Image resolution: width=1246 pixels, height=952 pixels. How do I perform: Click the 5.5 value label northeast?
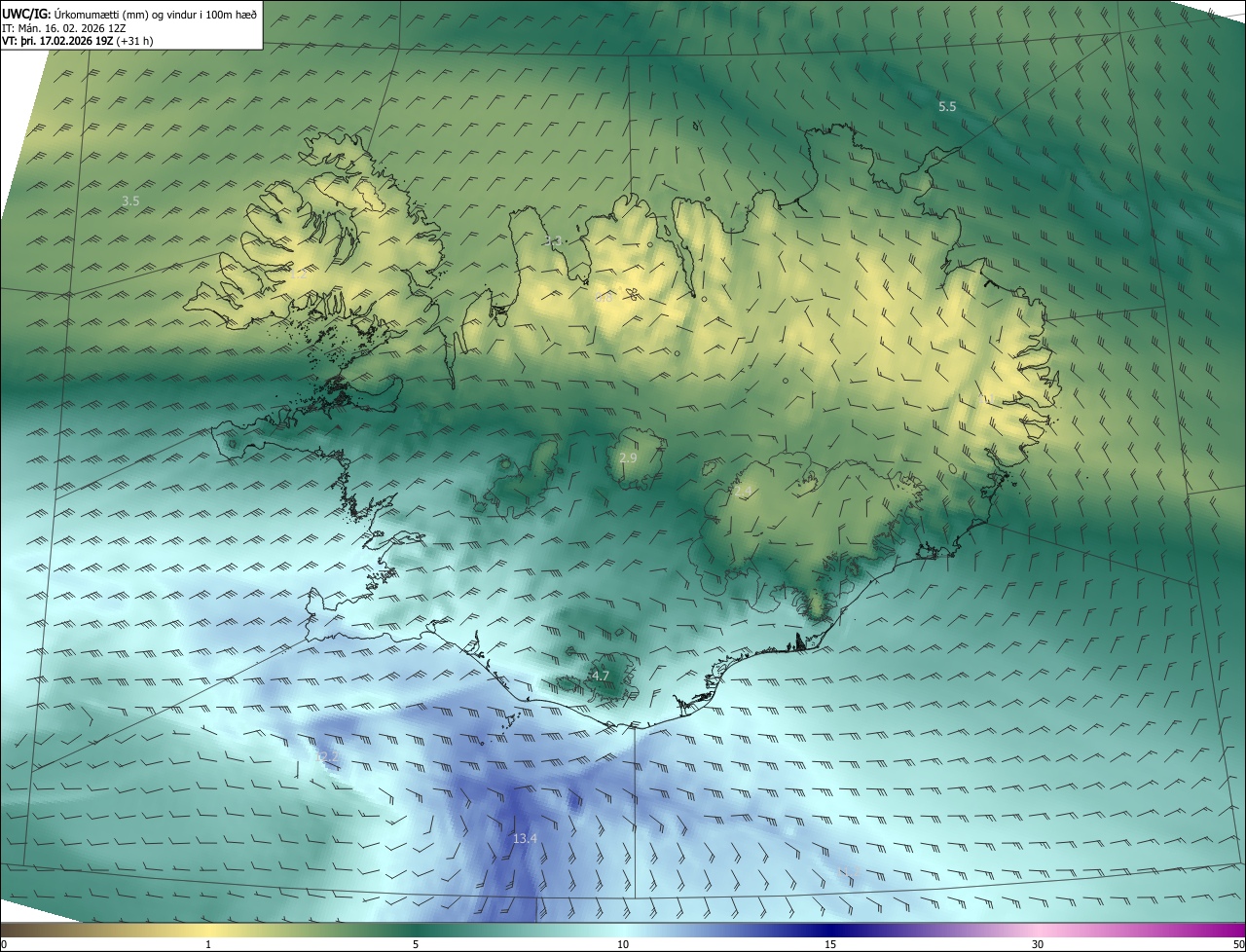tap(947, 106)
